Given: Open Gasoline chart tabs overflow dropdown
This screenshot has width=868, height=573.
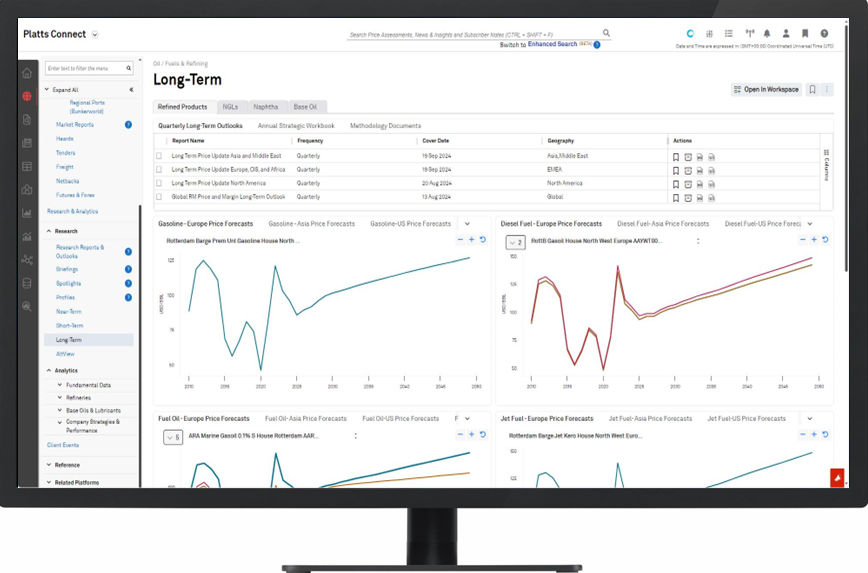Looking at the screenshot, I should (x=467, y=224).
